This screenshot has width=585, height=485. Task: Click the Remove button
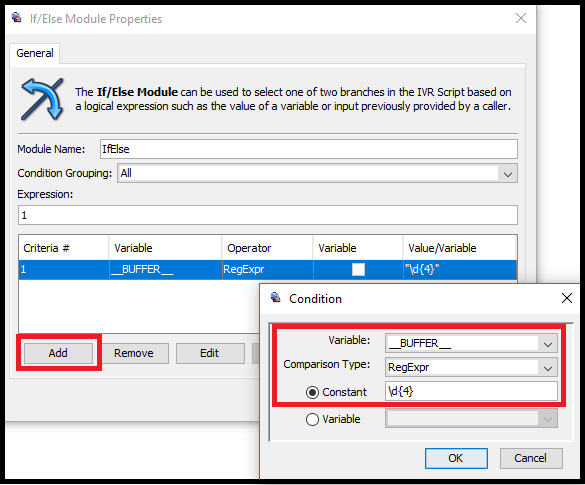tap(134, 353)
